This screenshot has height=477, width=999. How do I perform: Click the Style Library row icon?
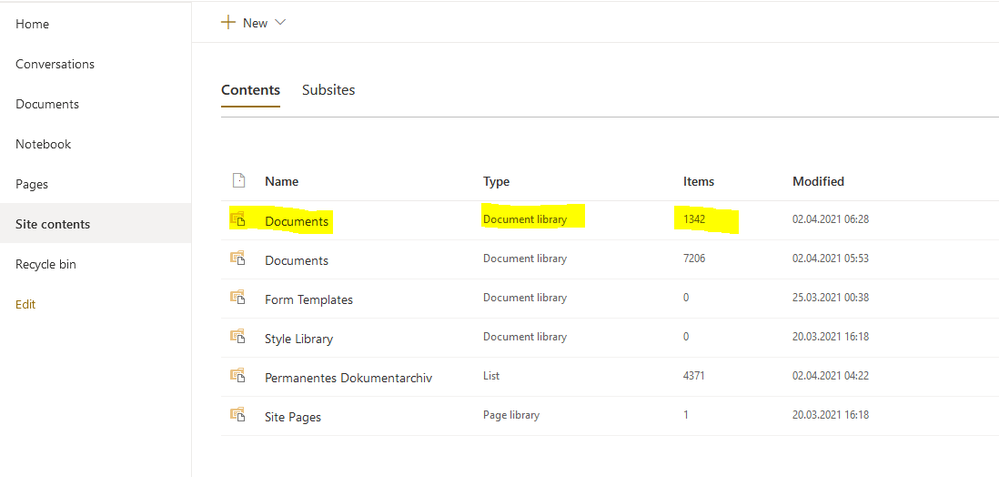coord(238,336)
